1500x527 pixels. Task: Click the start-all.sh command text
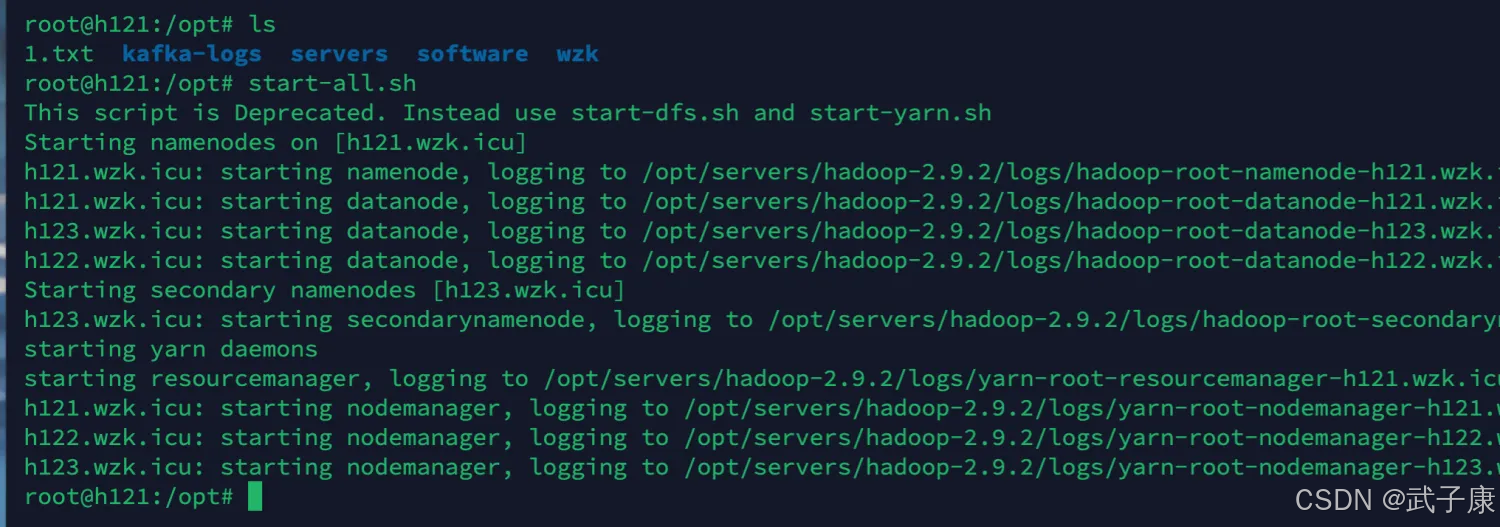(x=332, y=83)
